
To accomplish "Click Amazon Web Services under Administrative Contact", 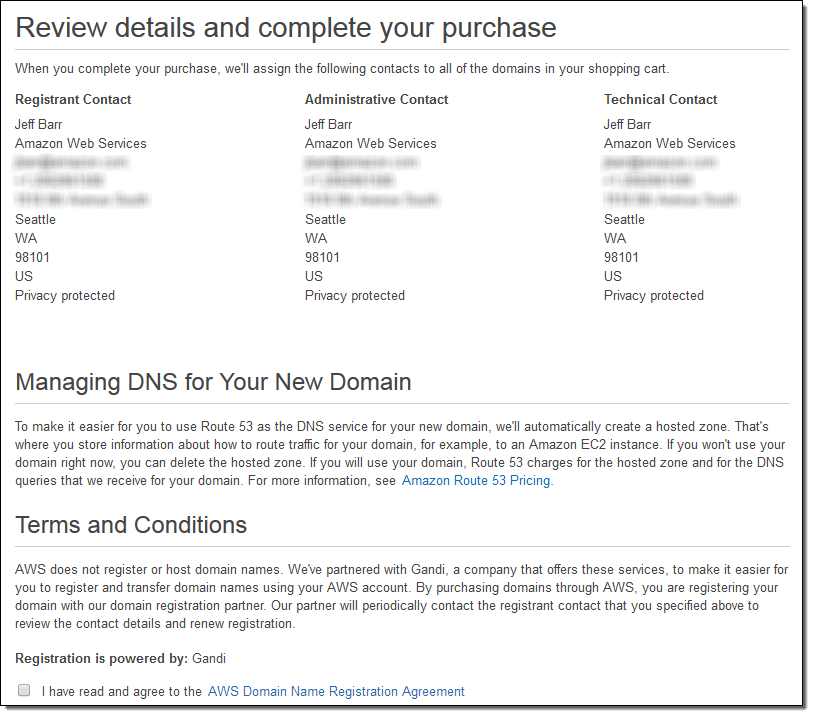I will pos(370,144).
